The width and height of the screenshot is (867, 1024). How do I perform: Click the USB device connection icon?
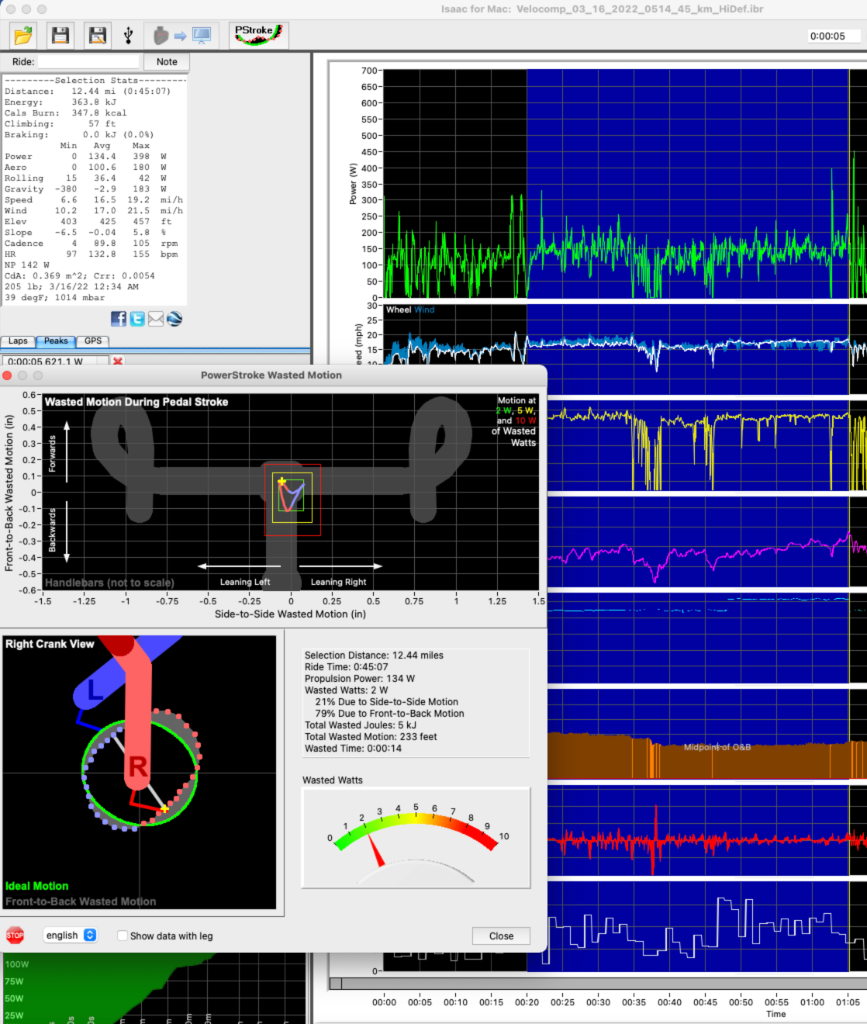(x=129, y=34)
